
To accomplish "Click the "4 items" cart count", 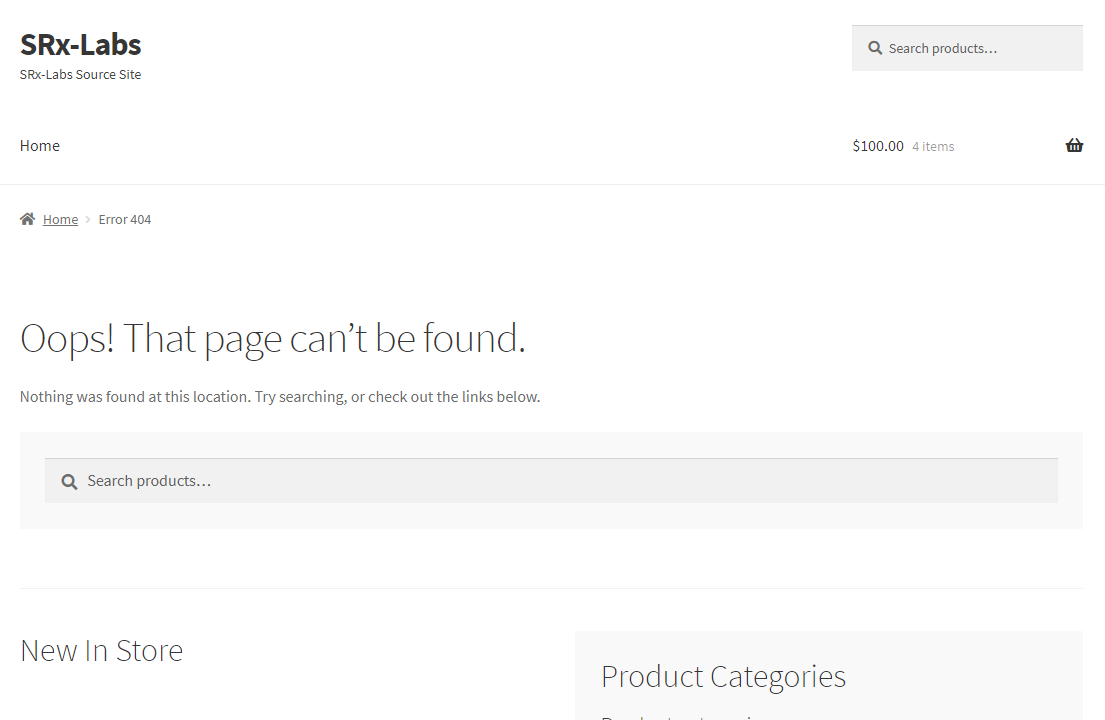I will 933,147.
